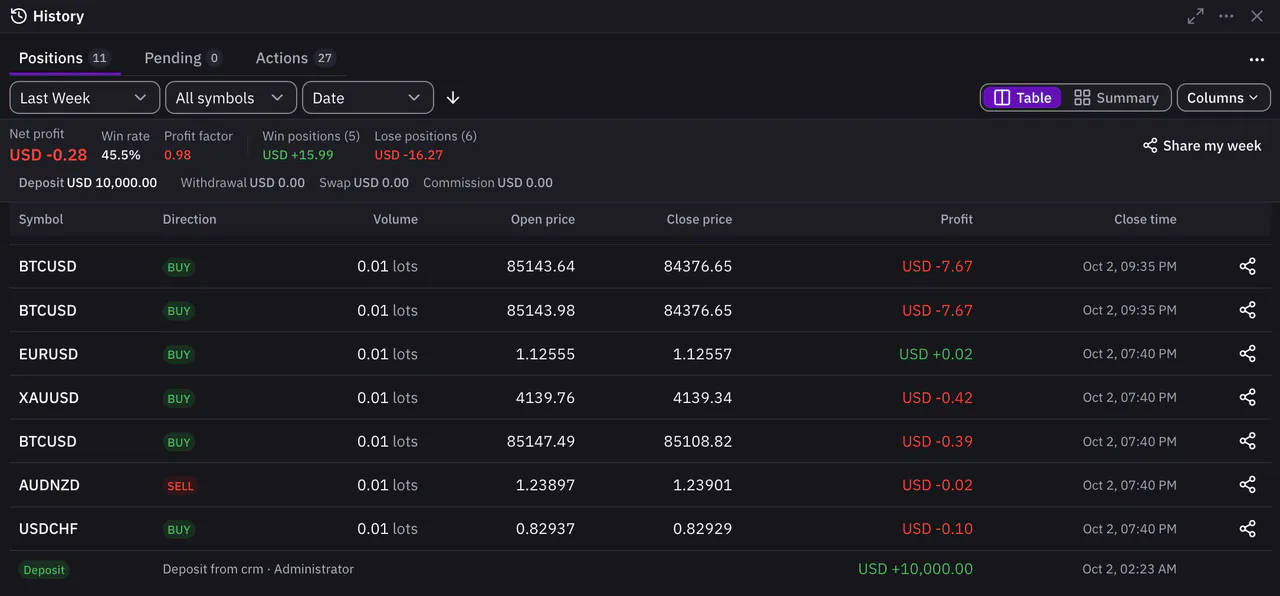Click the XAUUSD open price 4139.76
This screenshot has height=596, width=1280.
546,398
